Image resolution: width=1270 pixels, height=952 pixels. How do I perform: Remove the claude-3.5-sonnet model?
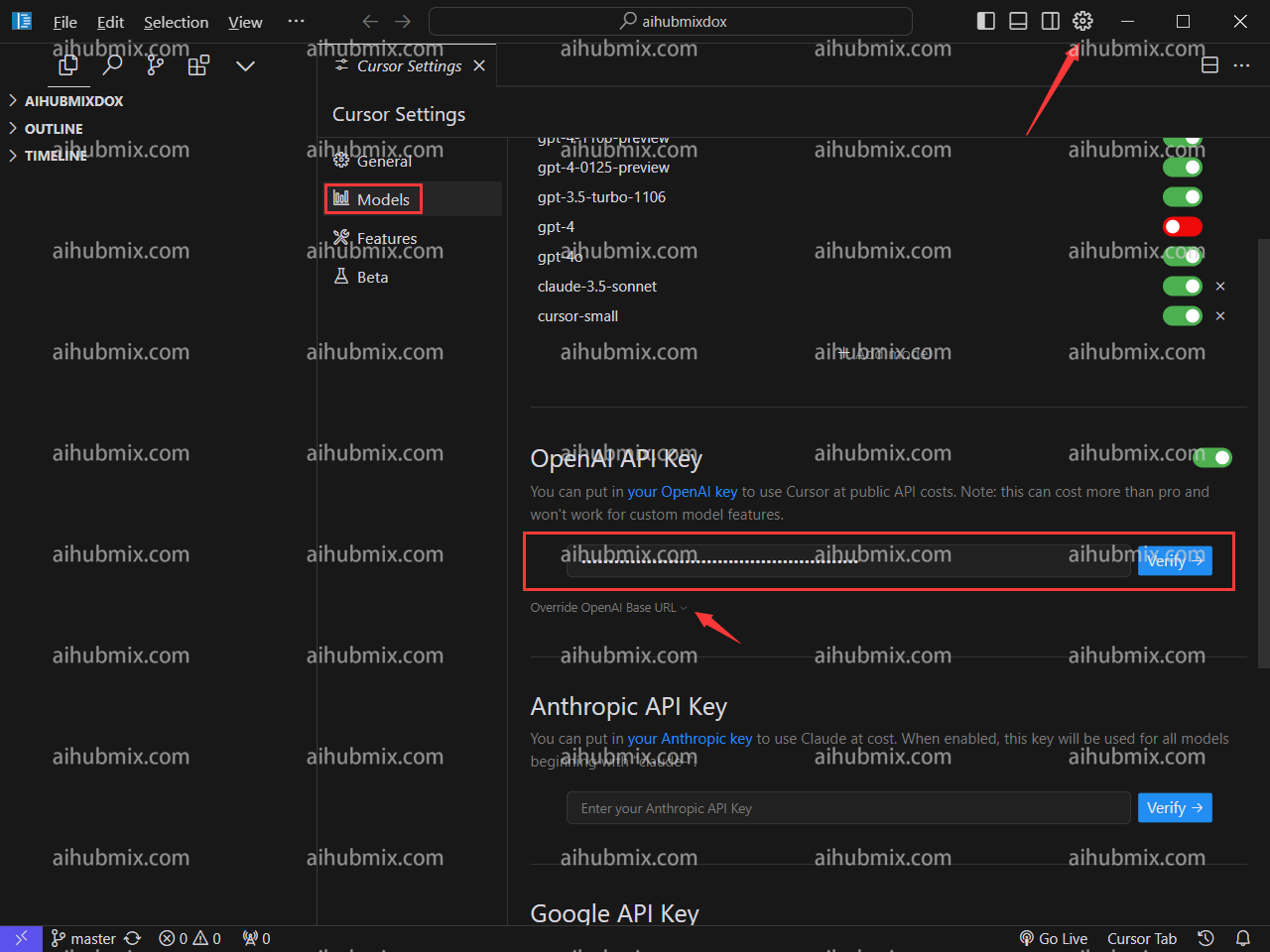tap(1220, 286)
